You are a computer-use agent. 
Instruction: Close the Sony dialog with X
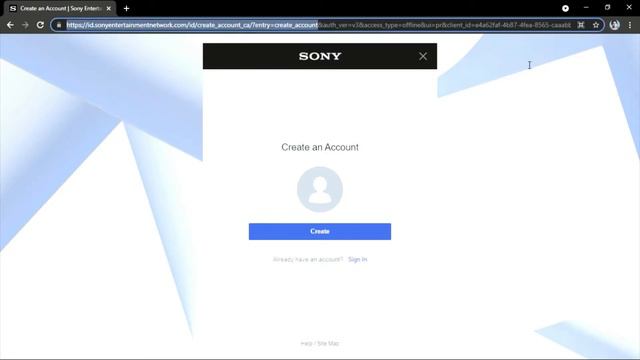[423, 56]
